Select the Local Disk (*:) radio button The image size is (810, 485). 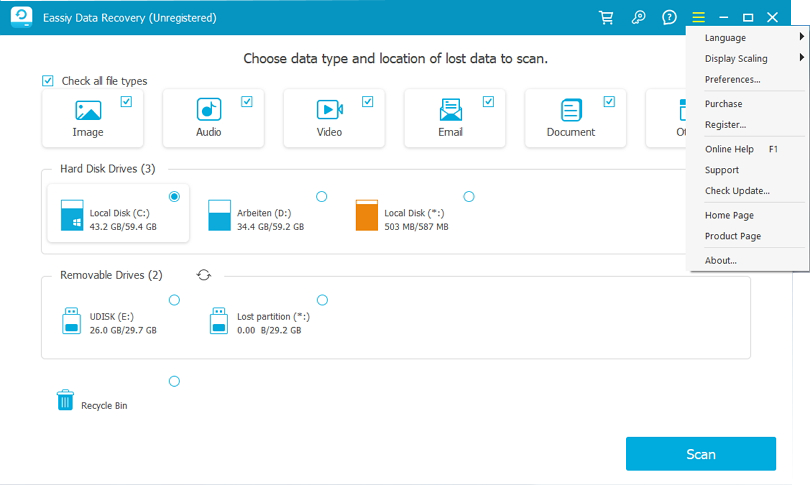[469, 196]
